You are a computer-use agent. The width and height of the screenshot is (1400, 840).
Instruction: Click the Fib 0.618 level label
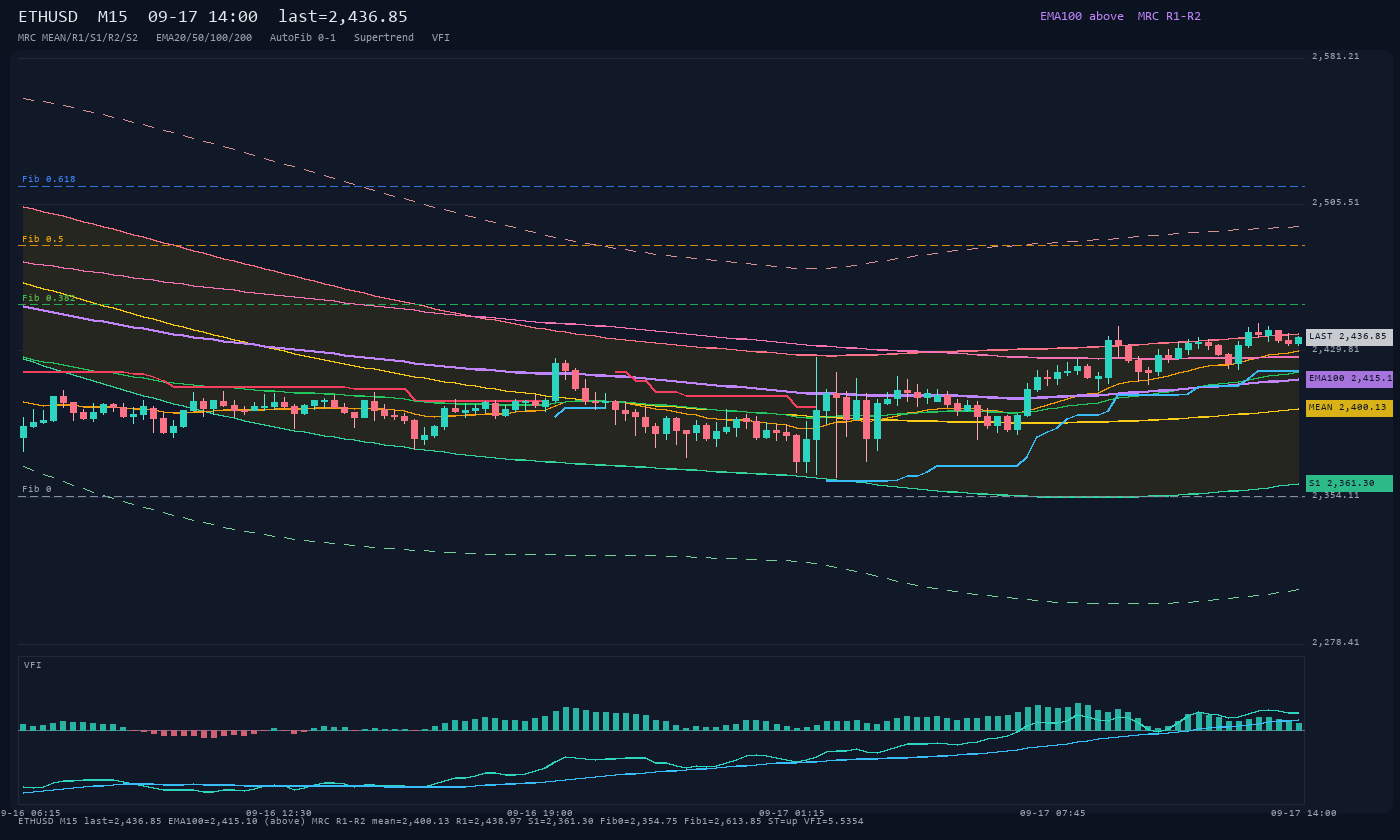coord(49,179)
